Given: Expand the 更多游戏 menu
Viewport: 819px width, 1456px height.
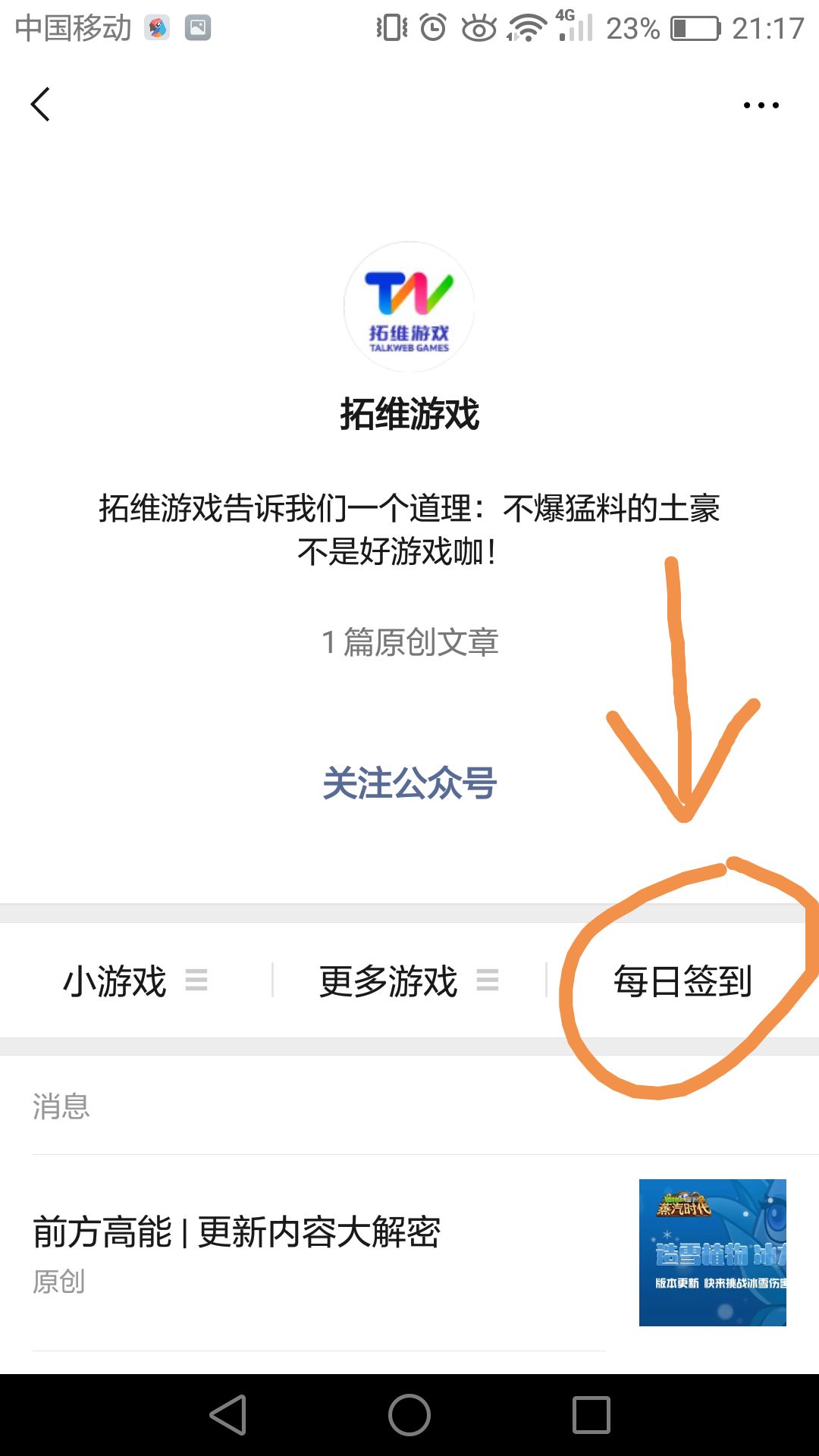Looking at the screenshot, I should coord(409,981).
